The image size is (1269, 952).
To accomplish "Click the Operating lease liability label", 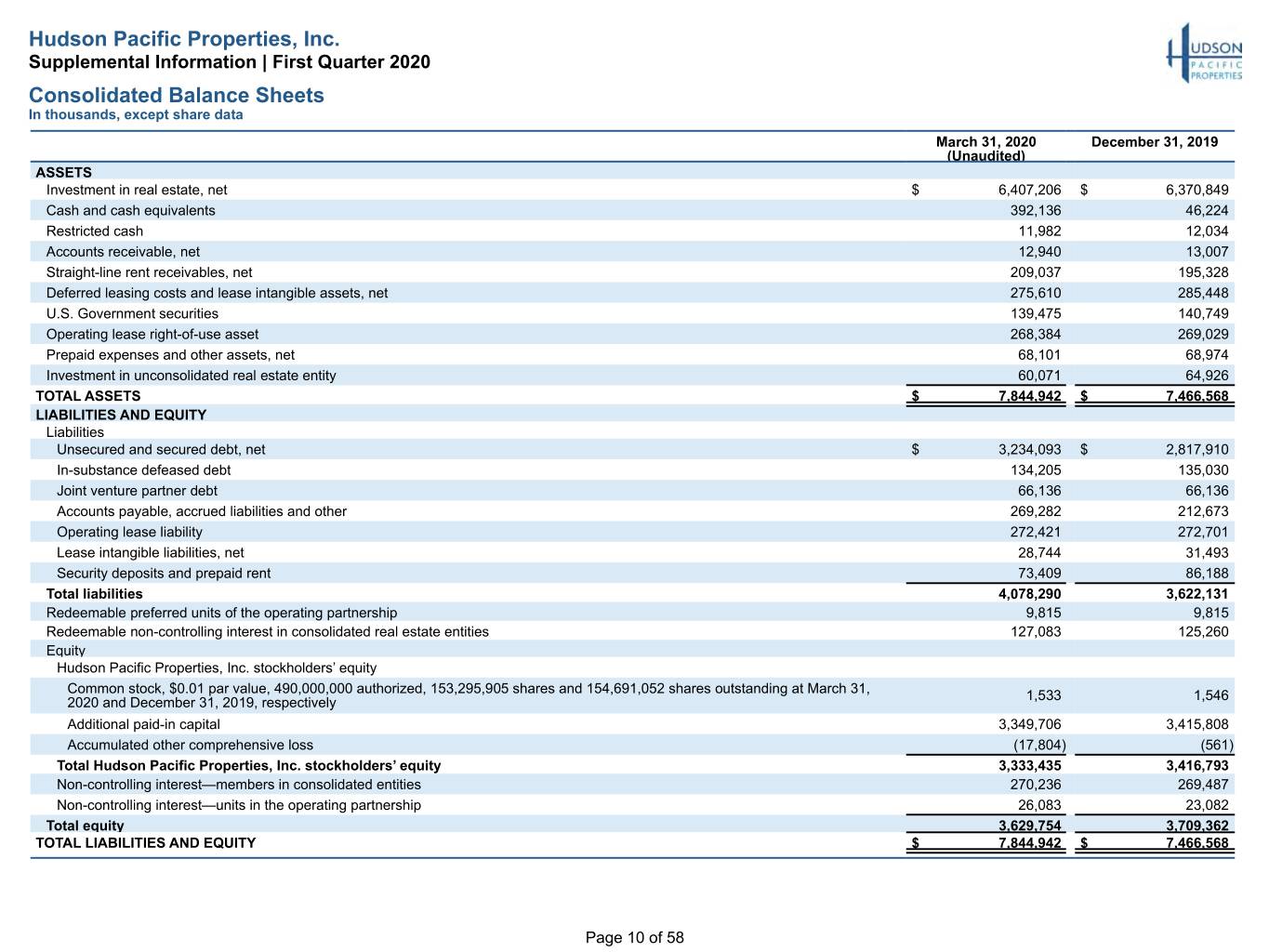I will coord(129,532).
